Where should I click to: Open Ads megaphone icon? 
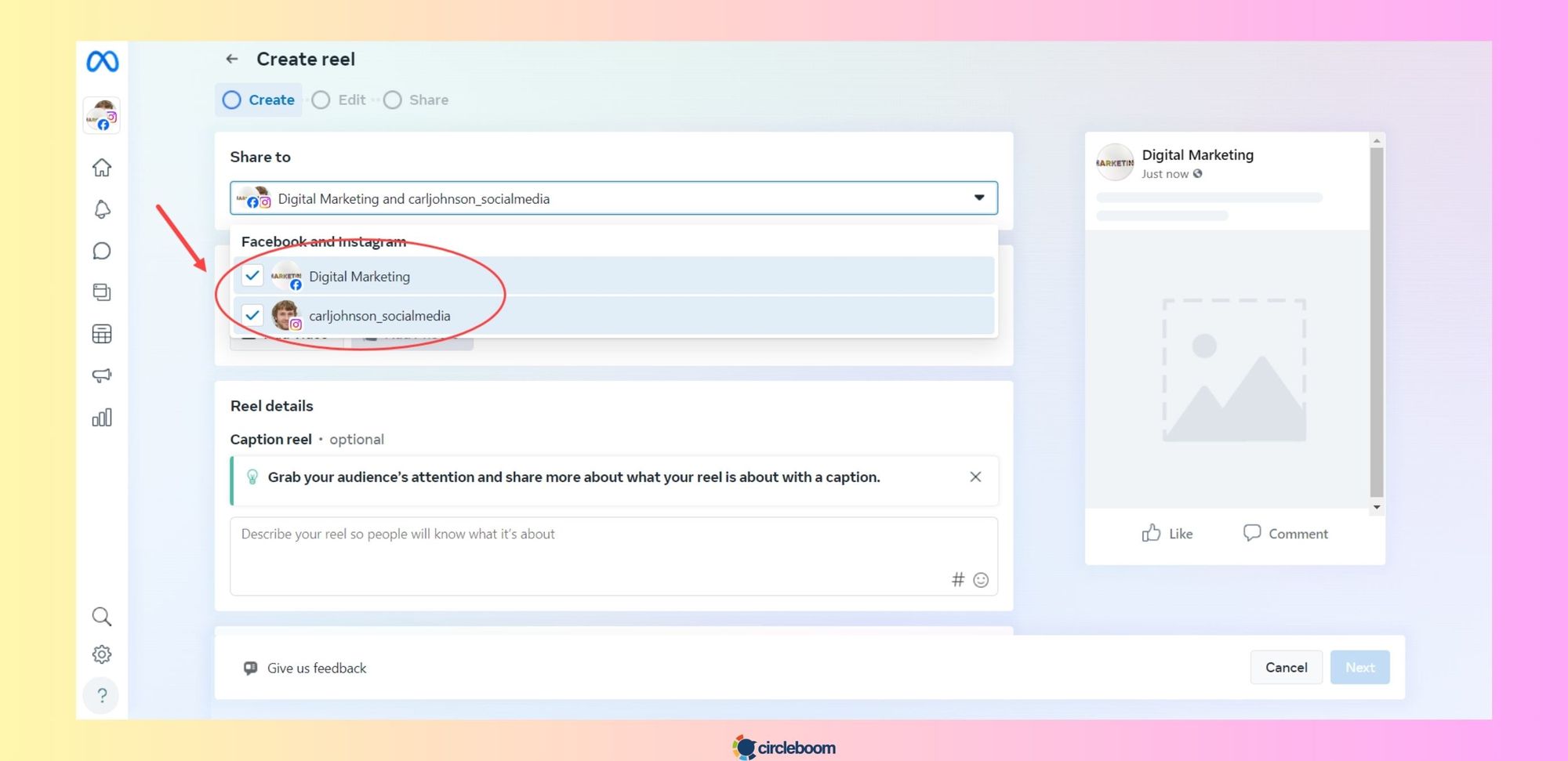[x=102, y=375]
